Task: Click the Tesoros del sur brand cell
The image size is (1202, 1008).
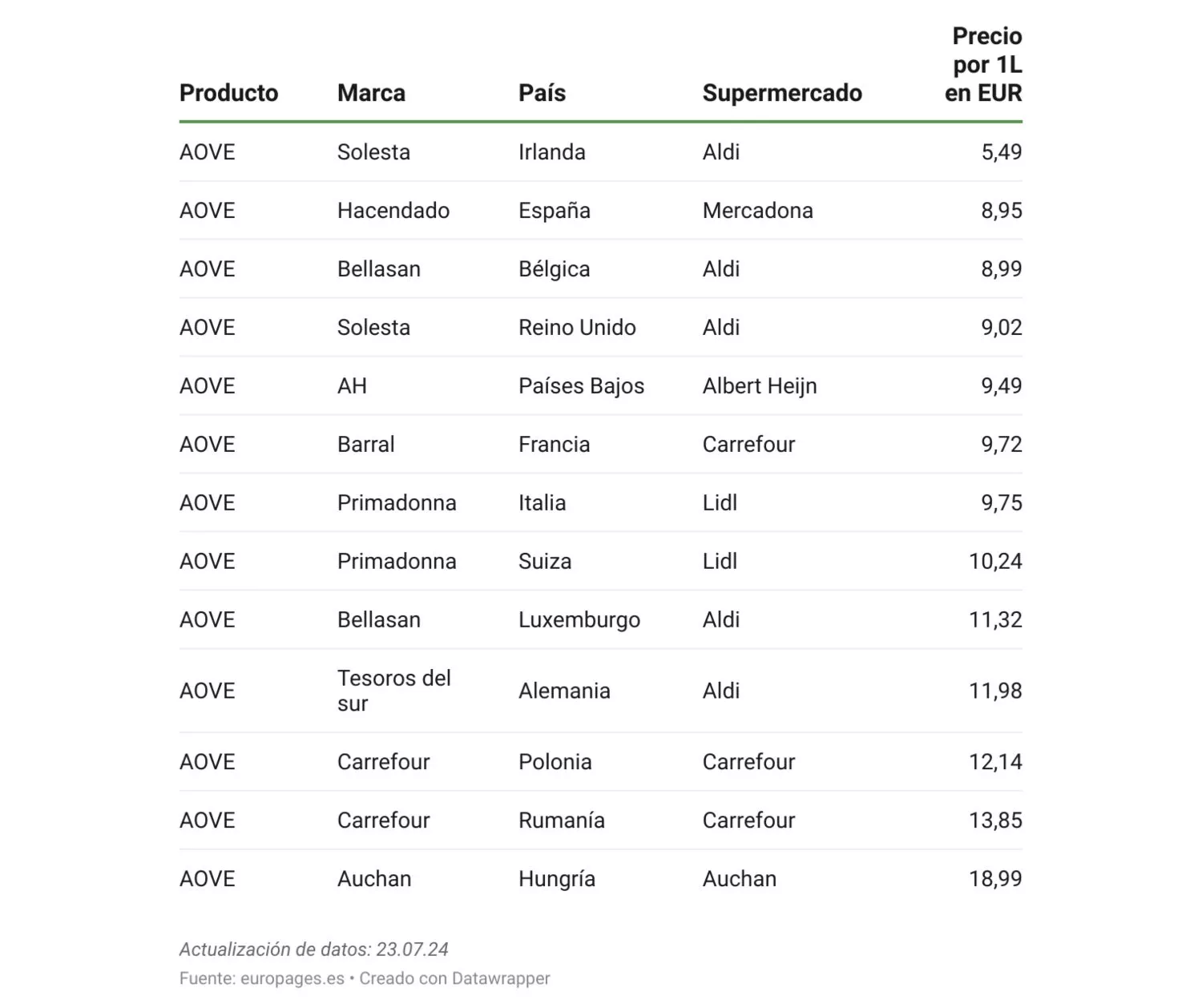Action: [x=393, y=691]
